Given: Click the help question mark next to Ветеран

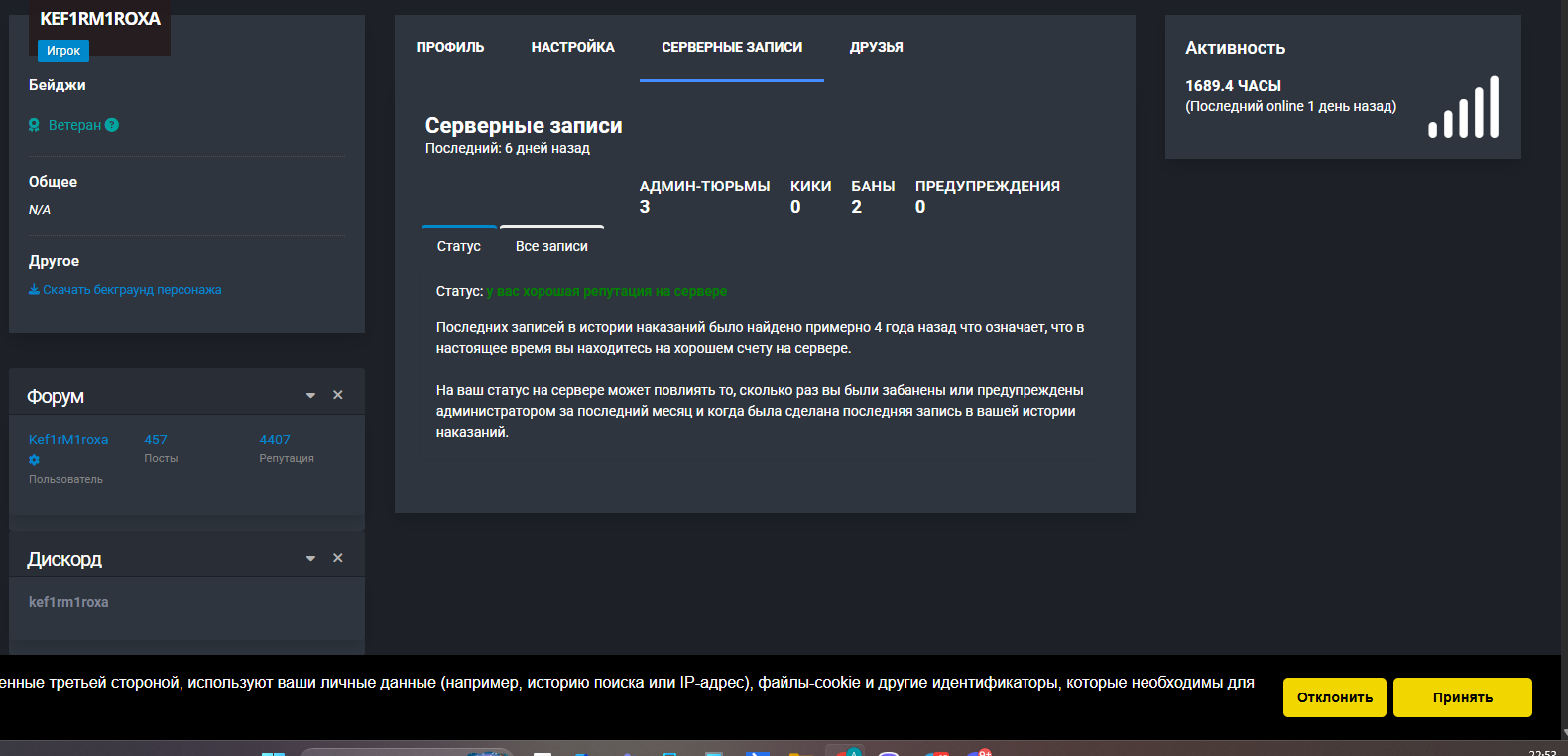Looking at the screenshot, I should click(x=112, y=125).
